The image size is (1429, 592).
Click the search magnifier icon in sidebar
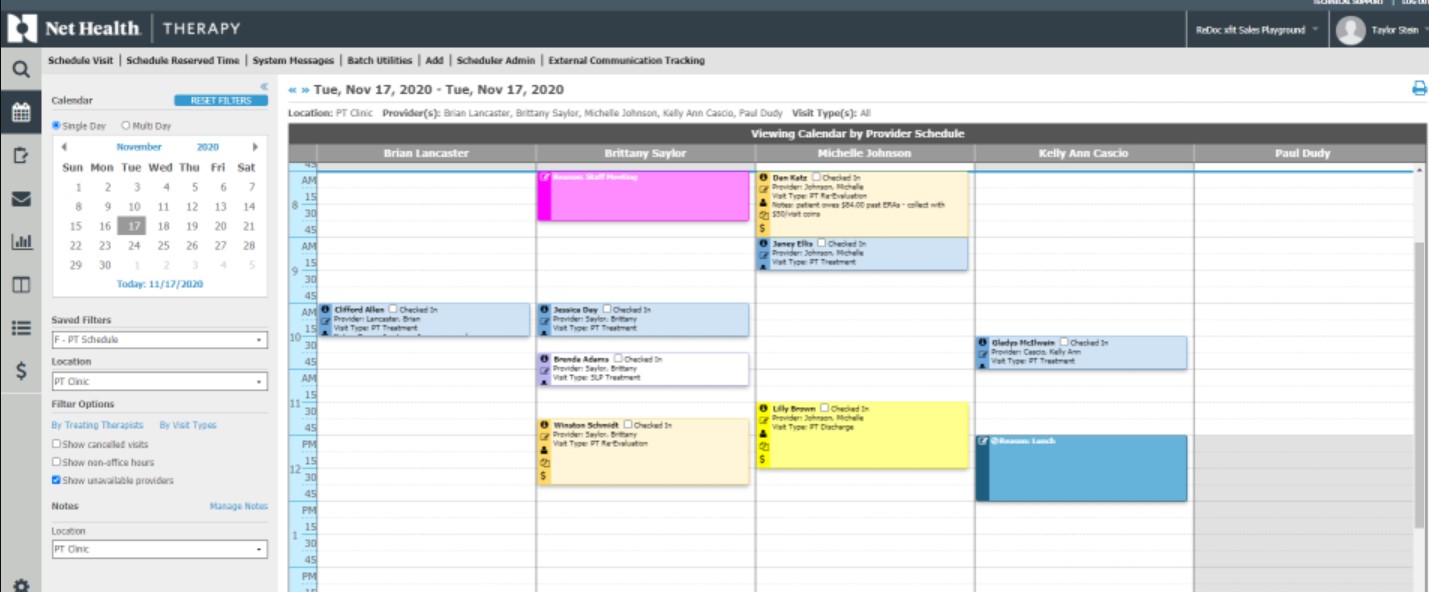pos(20,70)
